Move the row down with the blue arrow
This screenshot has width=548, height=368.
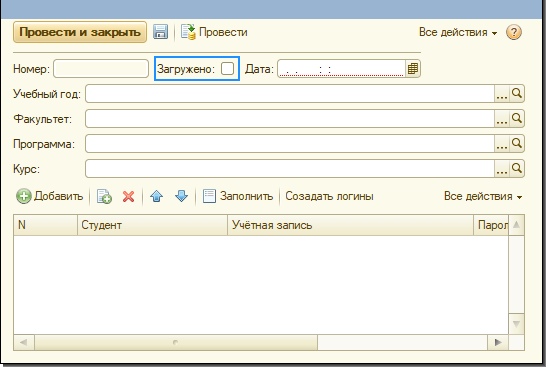point(181,196)
